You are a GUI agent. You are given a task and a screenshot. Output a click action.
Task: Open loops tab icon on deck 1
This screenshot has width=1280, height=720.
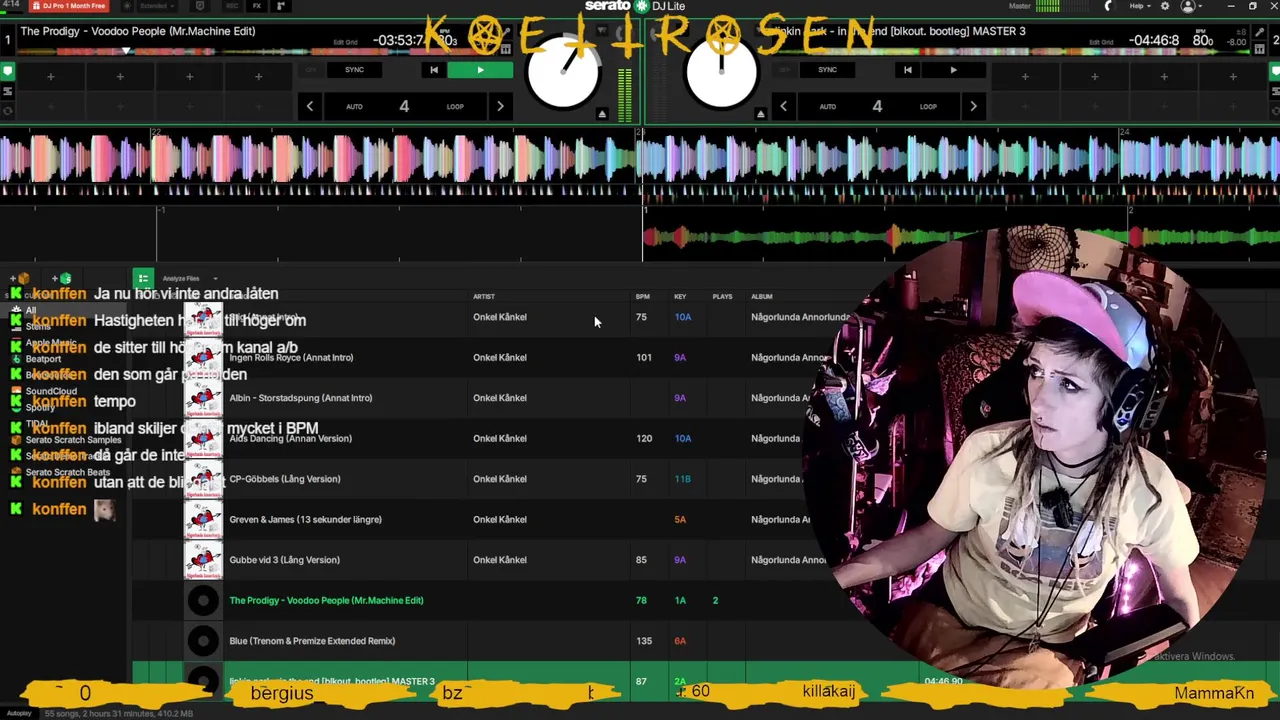(8, 109)
